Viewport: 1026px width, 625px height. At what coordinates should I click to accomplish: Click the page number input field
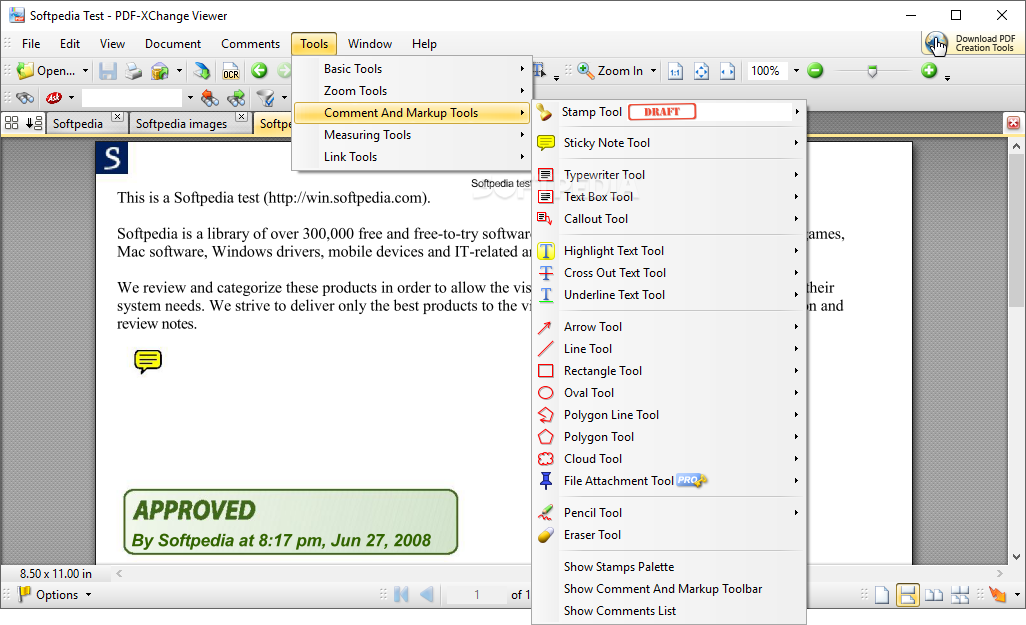[x=477, y=594]
